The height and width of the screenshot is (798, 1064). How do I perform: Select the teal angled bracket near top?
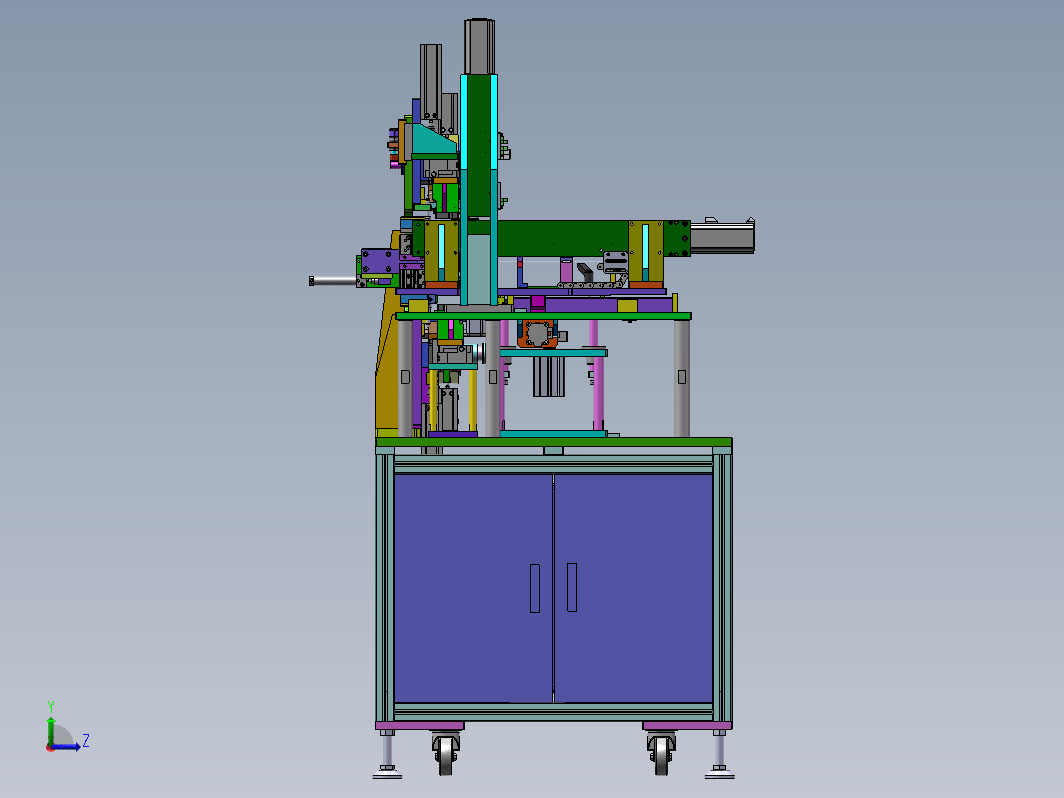point(434,140)
